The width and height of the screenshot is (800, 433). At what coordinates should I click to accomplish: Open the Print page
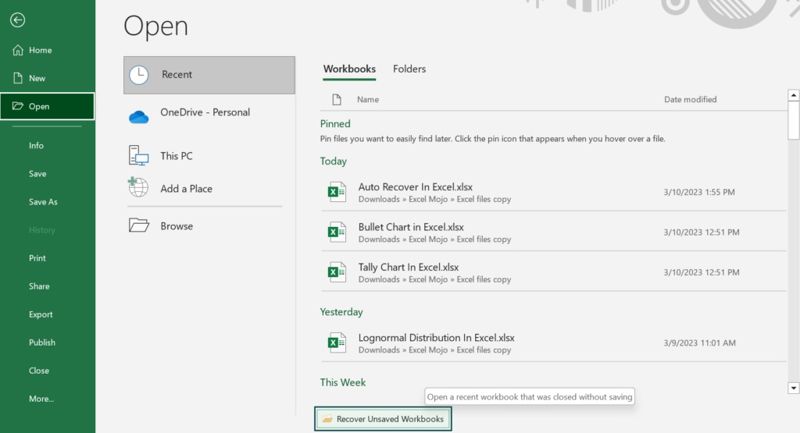coord(37,258)
